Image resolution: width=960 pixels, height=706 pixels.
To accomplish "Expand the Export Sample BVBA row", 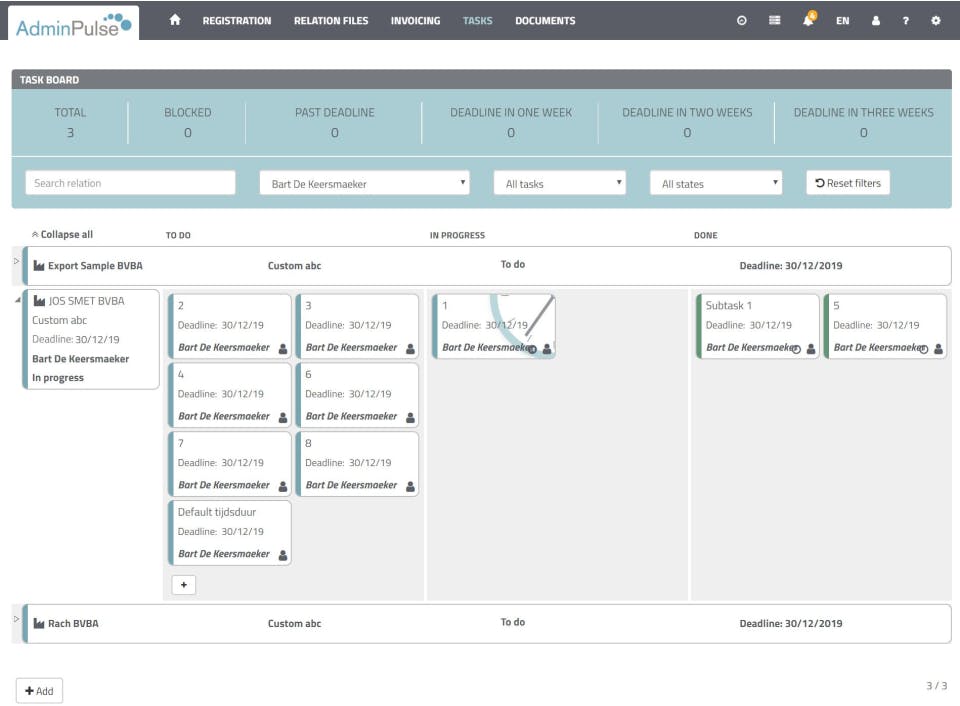I will point(17,261).
